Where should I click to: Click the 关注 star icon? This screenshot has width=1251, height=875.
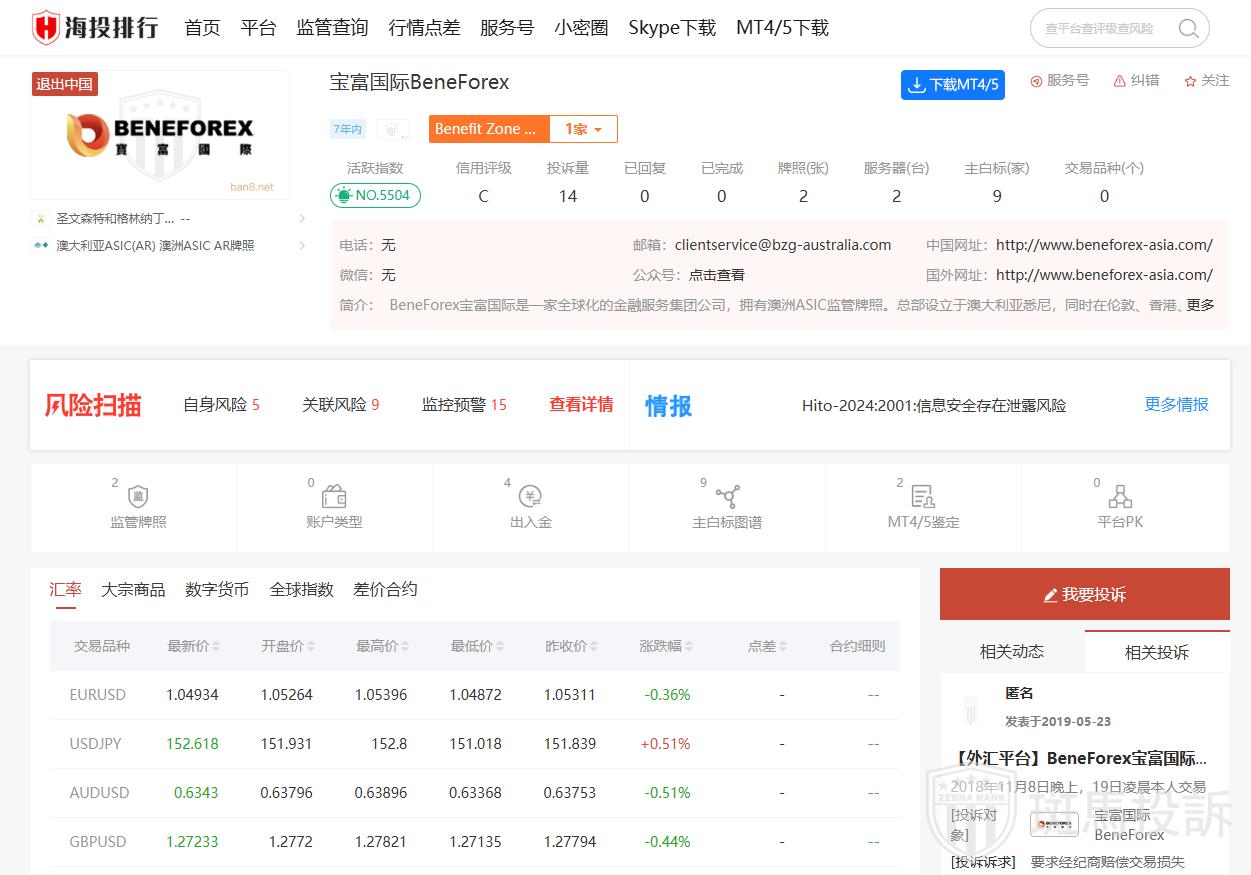(x=1191, y=81)
